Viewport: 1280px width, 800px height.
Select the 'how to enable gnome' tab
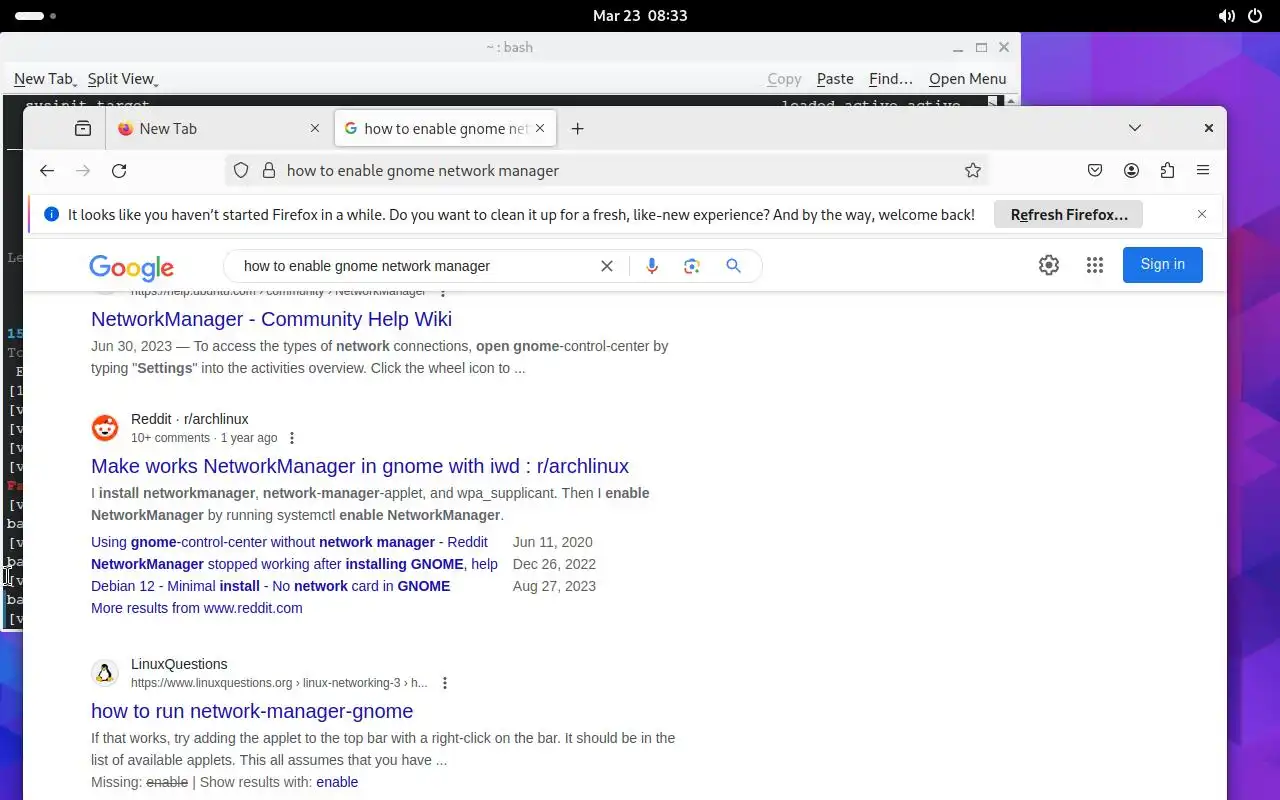[x=447, y=128]
